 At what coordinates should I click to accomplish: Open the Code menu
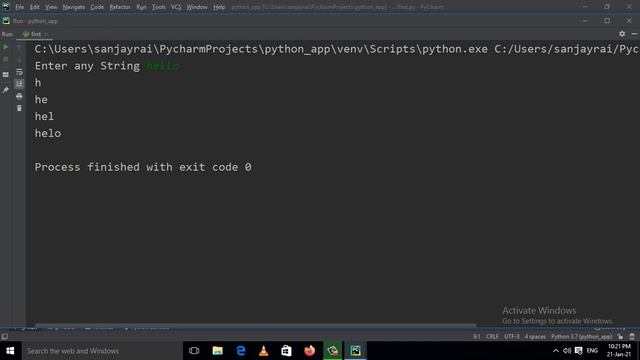click(x=97, y=7)
